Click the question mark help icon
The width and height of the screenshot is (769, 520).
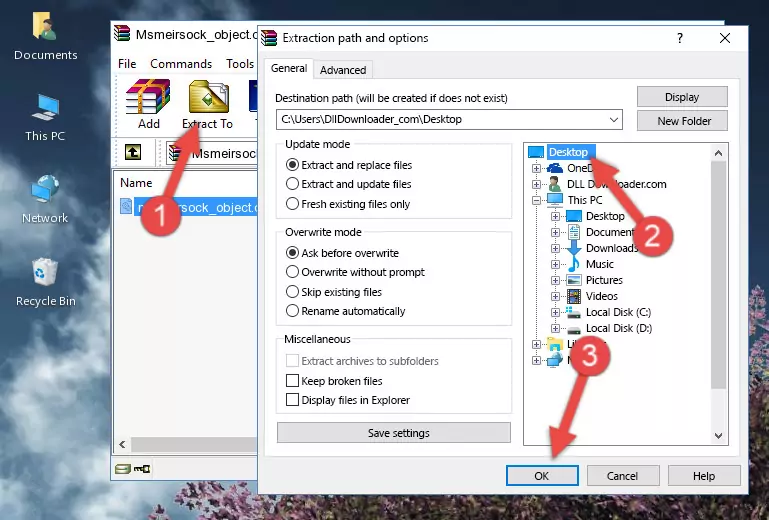point(680,38)
